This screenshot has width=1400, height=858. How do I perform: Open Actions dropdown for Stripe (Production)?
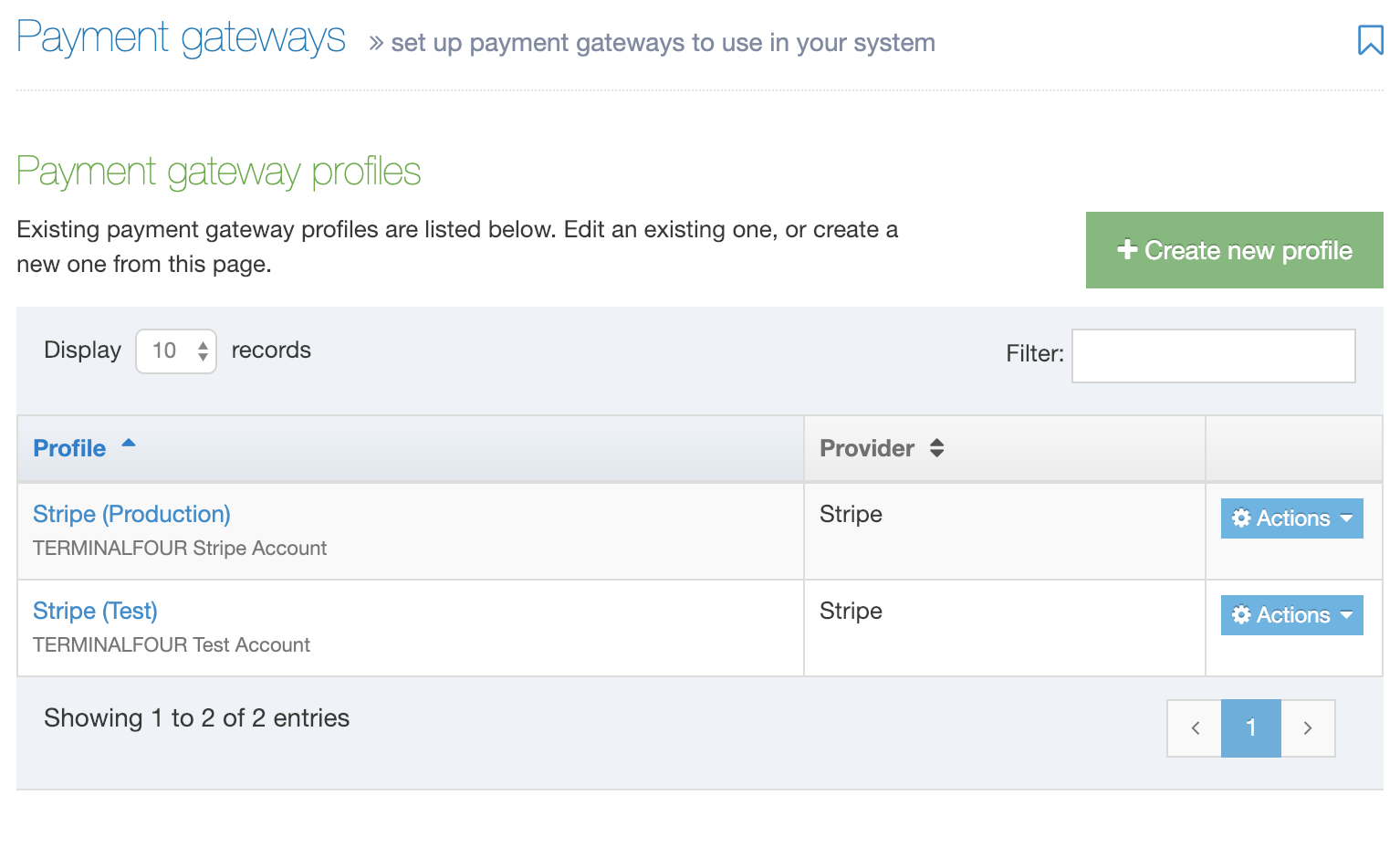1291,518
